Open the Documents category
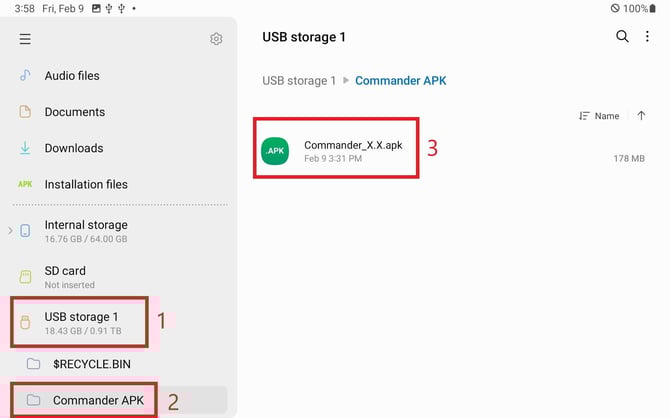The image size is (670, 418). (74, 112)
